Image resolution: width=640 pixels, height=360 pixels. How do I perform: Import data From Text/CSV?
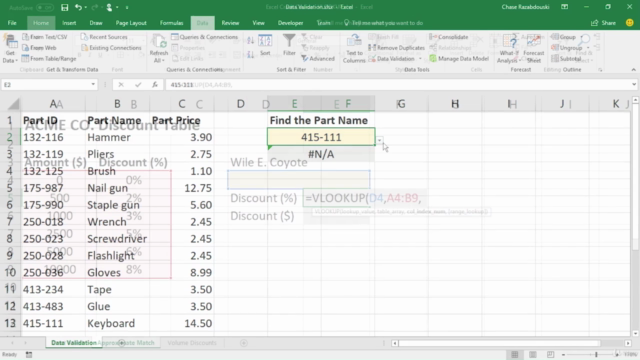44,37
